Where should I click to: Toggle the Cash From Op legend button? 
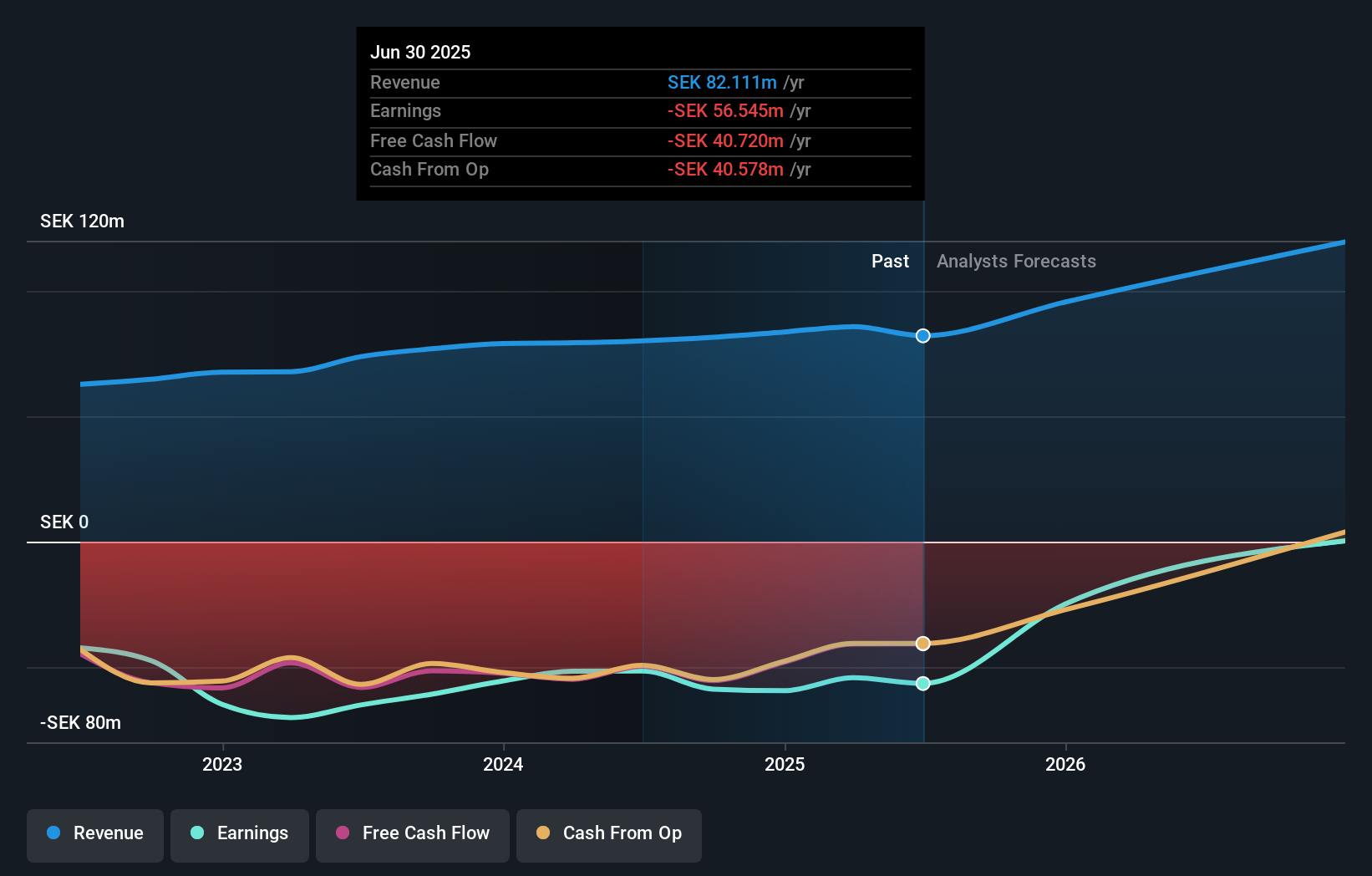[609, 835]
